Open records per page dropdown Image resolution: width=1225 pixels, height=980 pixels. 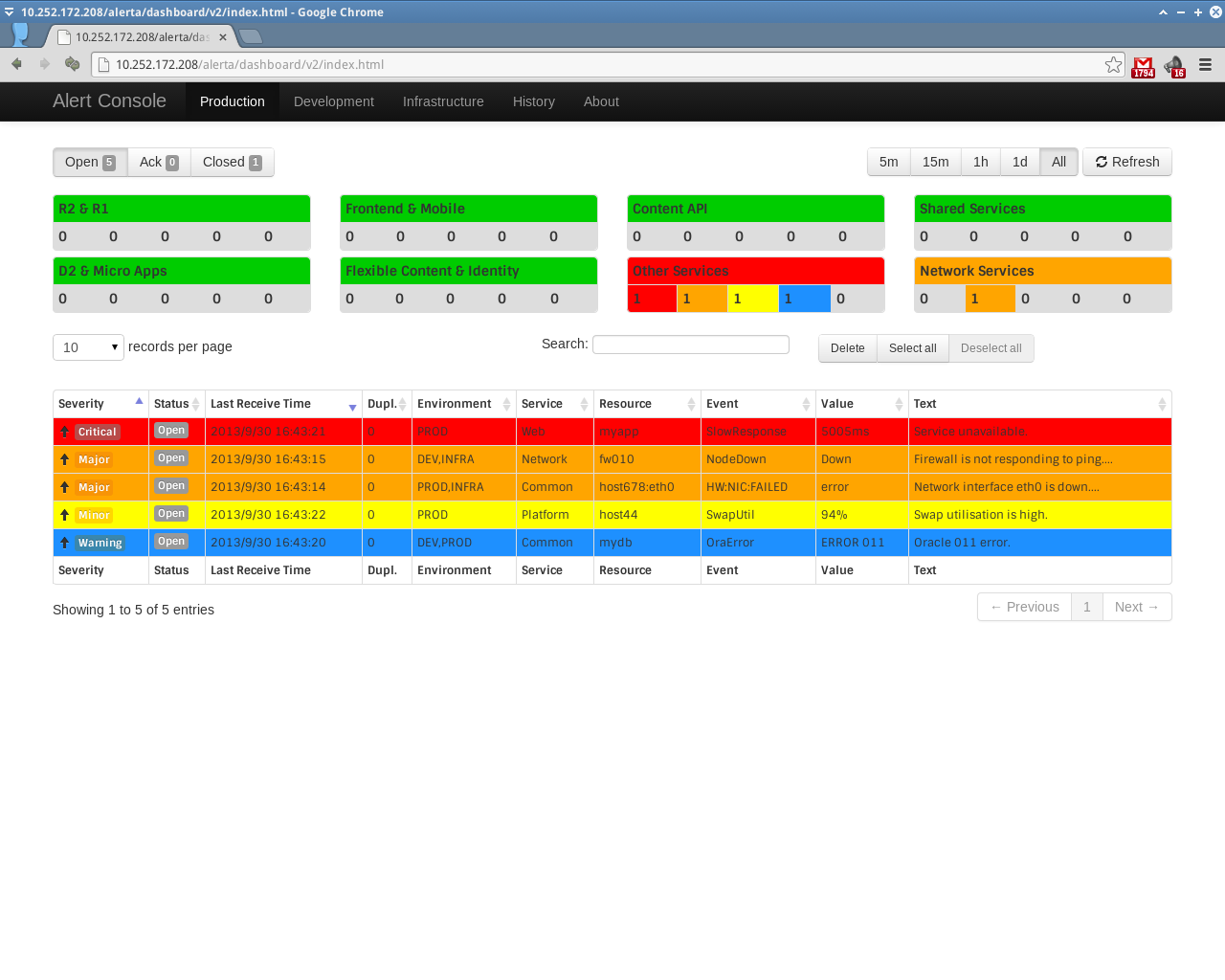(x=89, y=346)
